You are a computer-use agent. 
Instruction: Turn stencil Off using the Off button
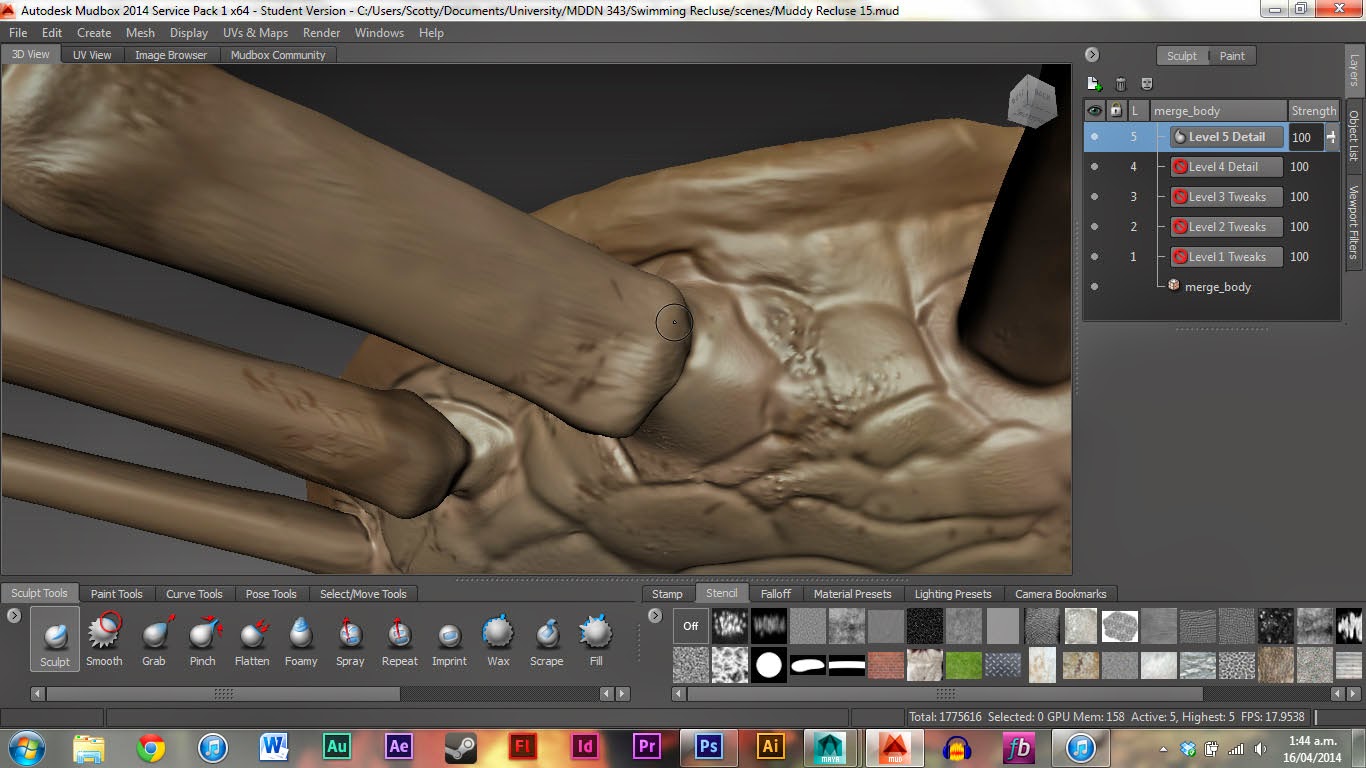(x=690, y=626)
